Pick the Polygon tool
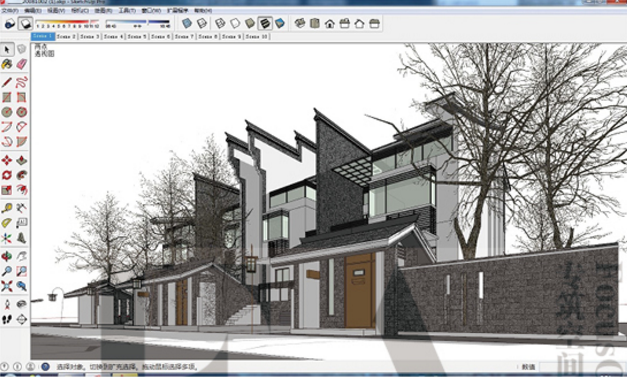The image size is (627, 377). click(x=22, y=112)
